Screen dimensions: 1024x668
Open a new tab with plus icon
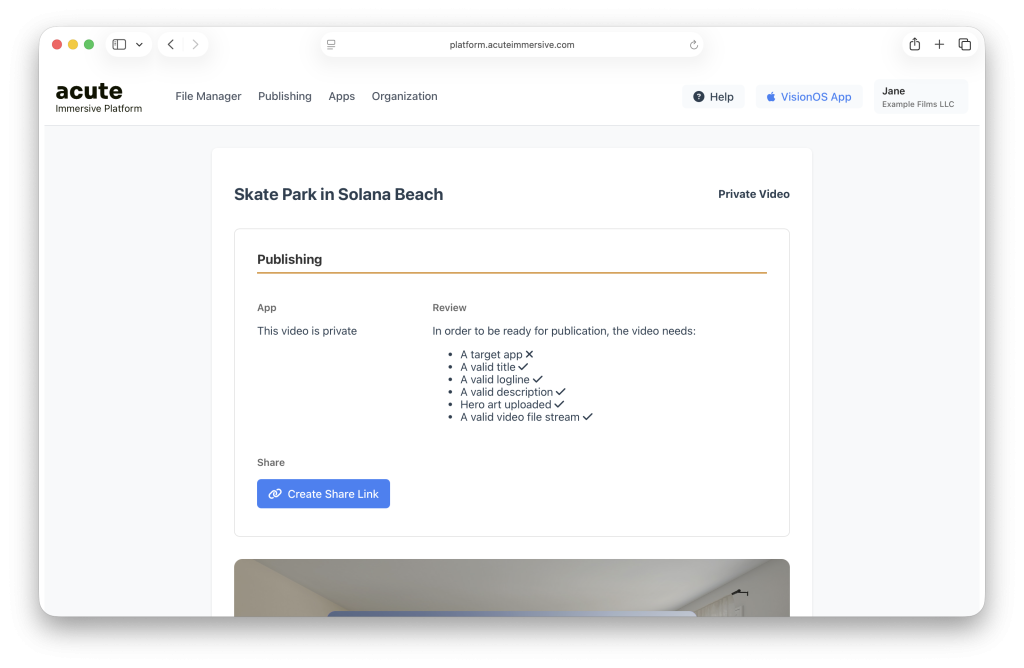[x=939, y=45]
